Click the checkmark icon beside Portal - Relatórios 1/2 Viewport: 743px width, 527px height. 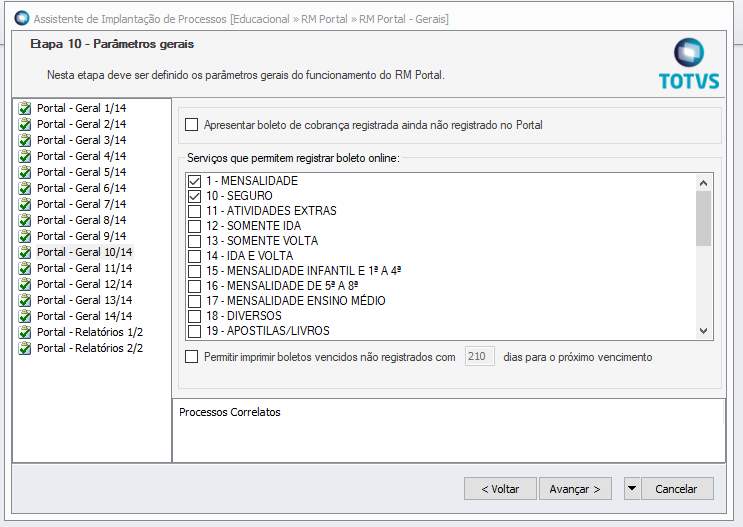click(26, 332)
